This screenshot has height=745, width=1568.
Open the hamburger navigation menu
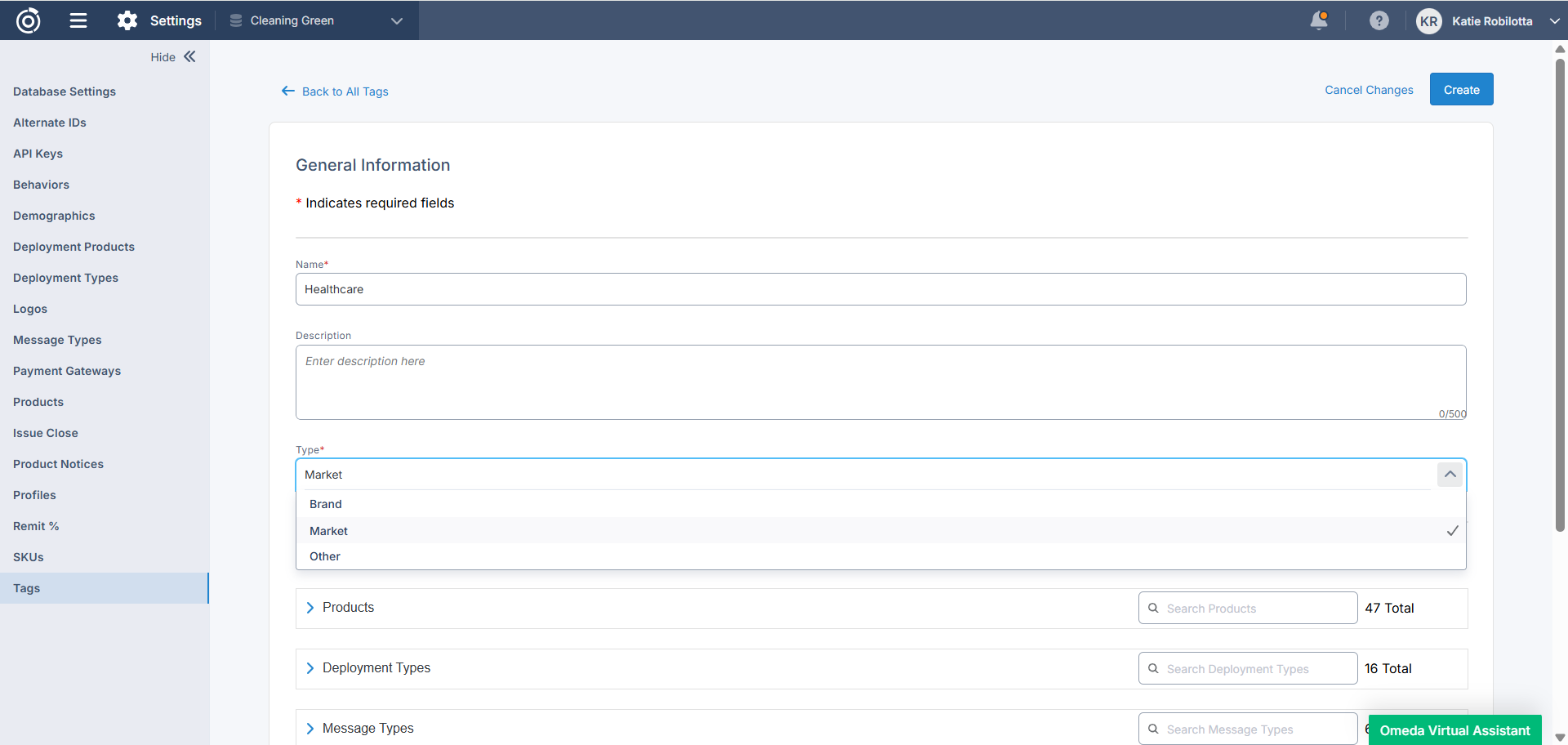pyautogui.click(x=78, y=20)
